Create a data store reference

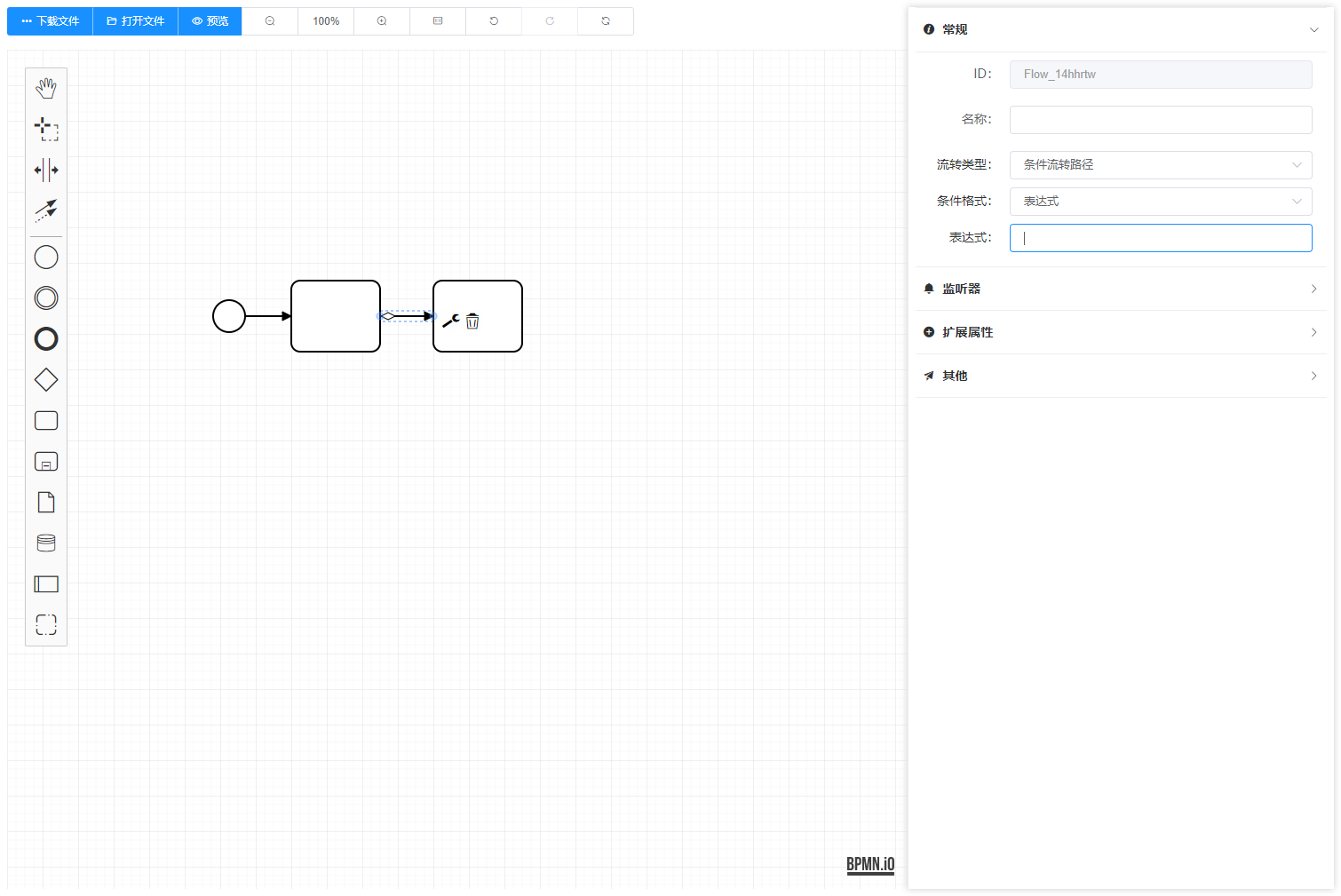(x=46, y=543)
